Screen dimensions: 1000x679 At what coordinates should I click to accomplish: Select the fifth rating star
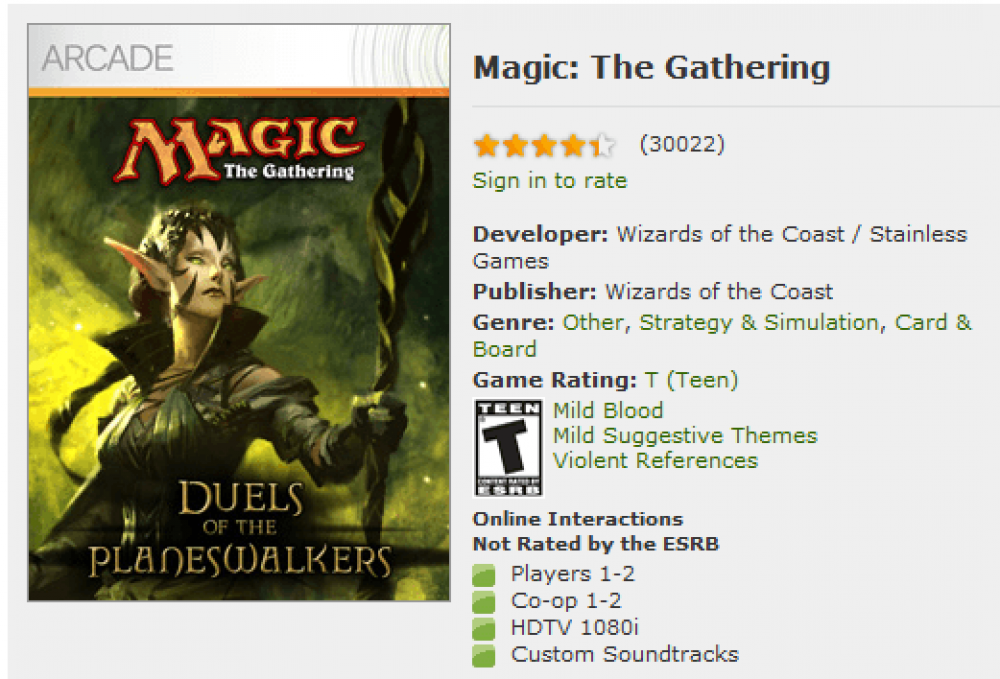[601, 145]
